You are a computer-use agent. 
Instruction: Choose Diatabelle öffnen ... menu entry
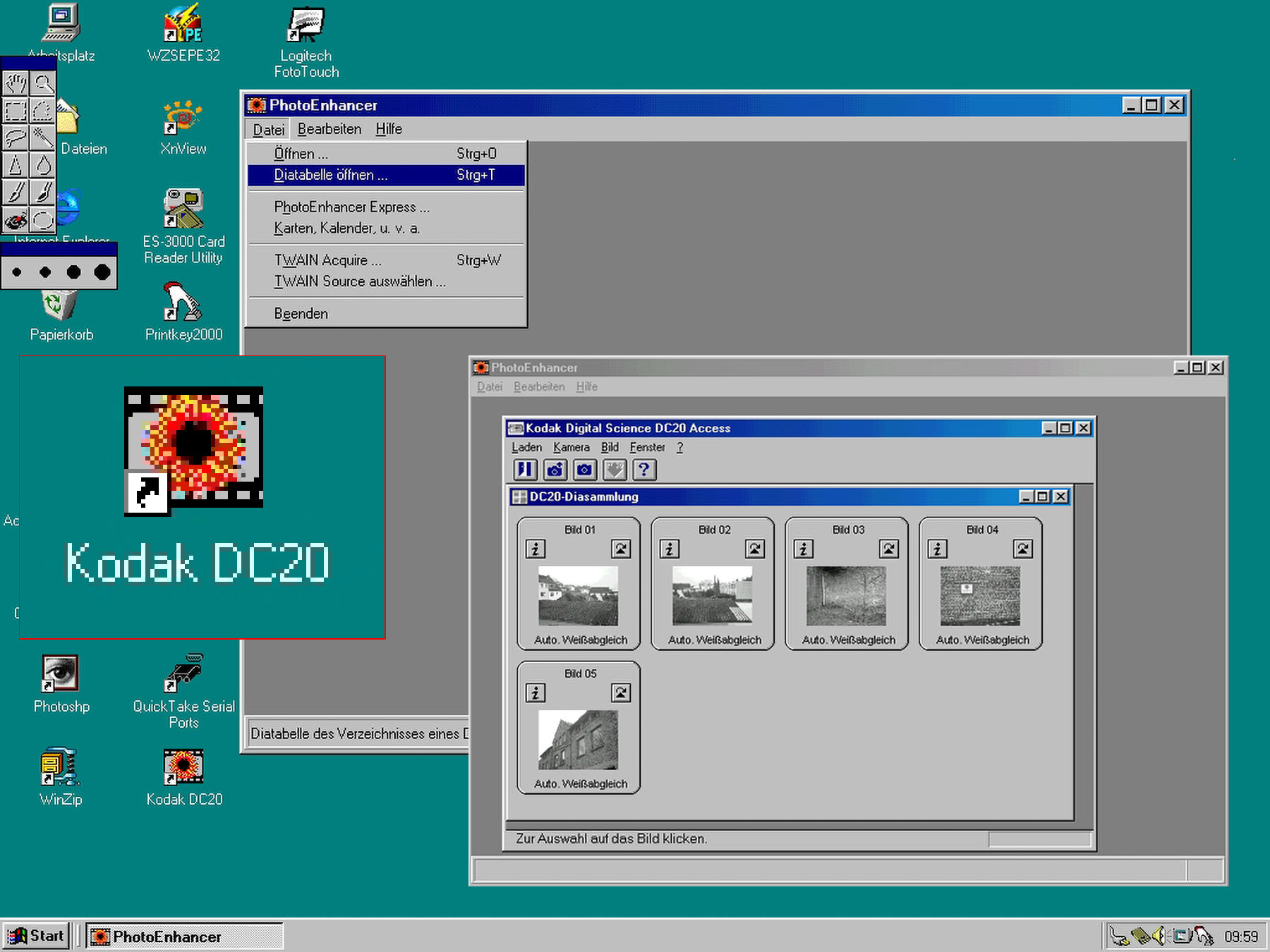(x=386, y=175)
